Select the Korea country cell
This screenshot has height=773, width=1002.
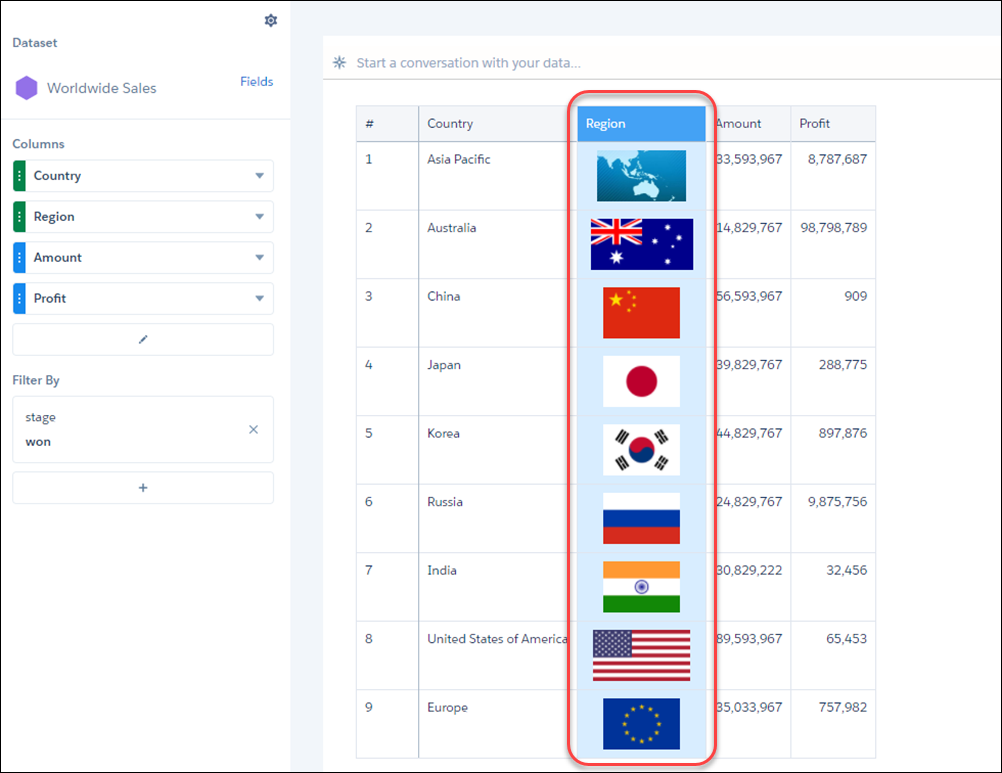[x=498, y=450]
